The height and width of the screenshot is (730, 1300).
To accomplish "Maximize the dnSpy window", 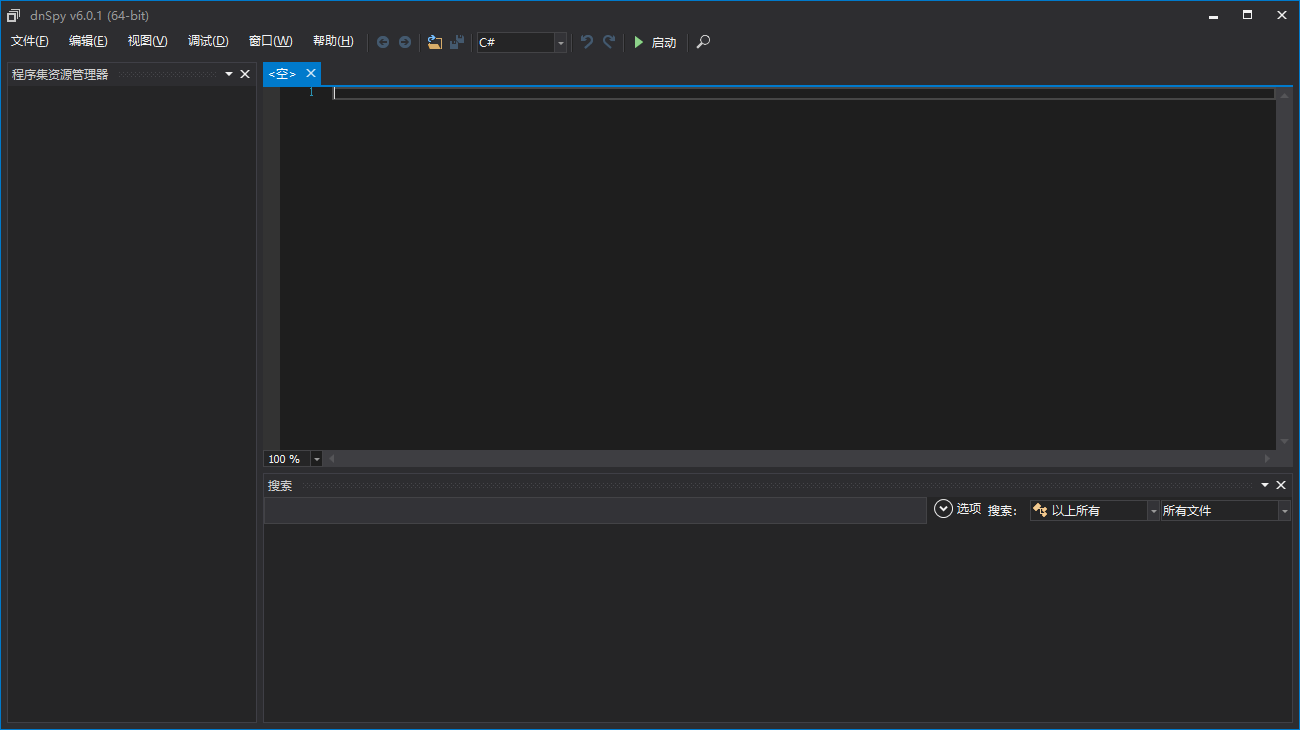I will click(x=1247, y=15).
